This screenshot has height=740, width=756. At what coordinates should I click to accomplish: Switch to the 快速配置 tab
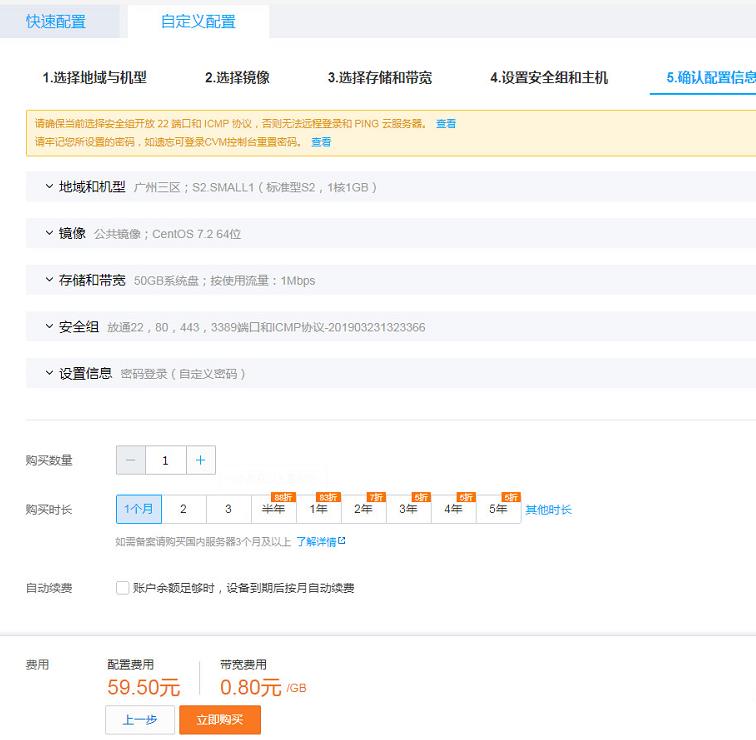(56, 21)
